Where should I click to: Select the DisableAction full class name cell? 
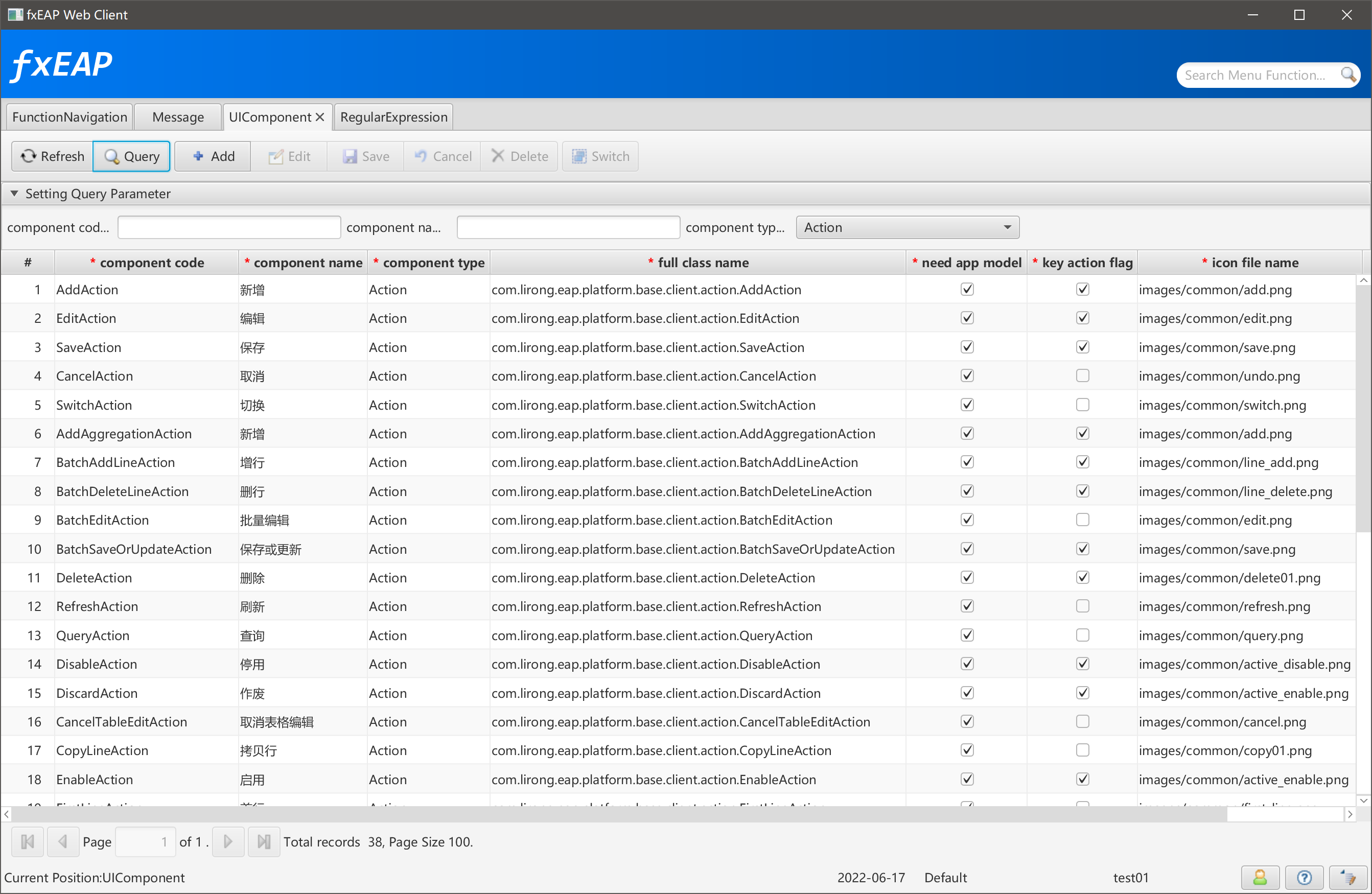[x=698, y=664]
